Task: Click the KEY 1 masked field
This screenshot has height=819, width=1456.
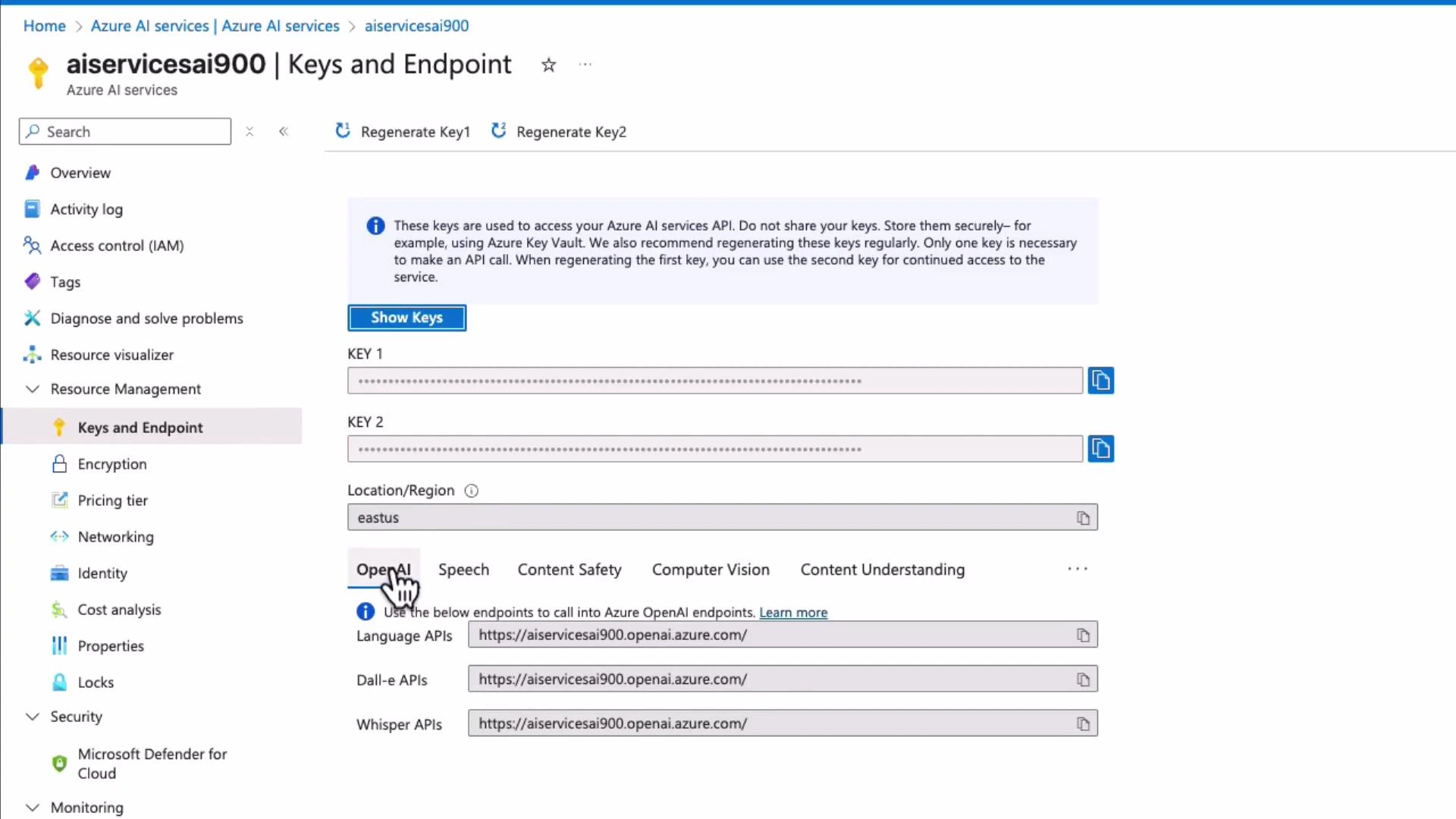Action: tap(715, 381)
